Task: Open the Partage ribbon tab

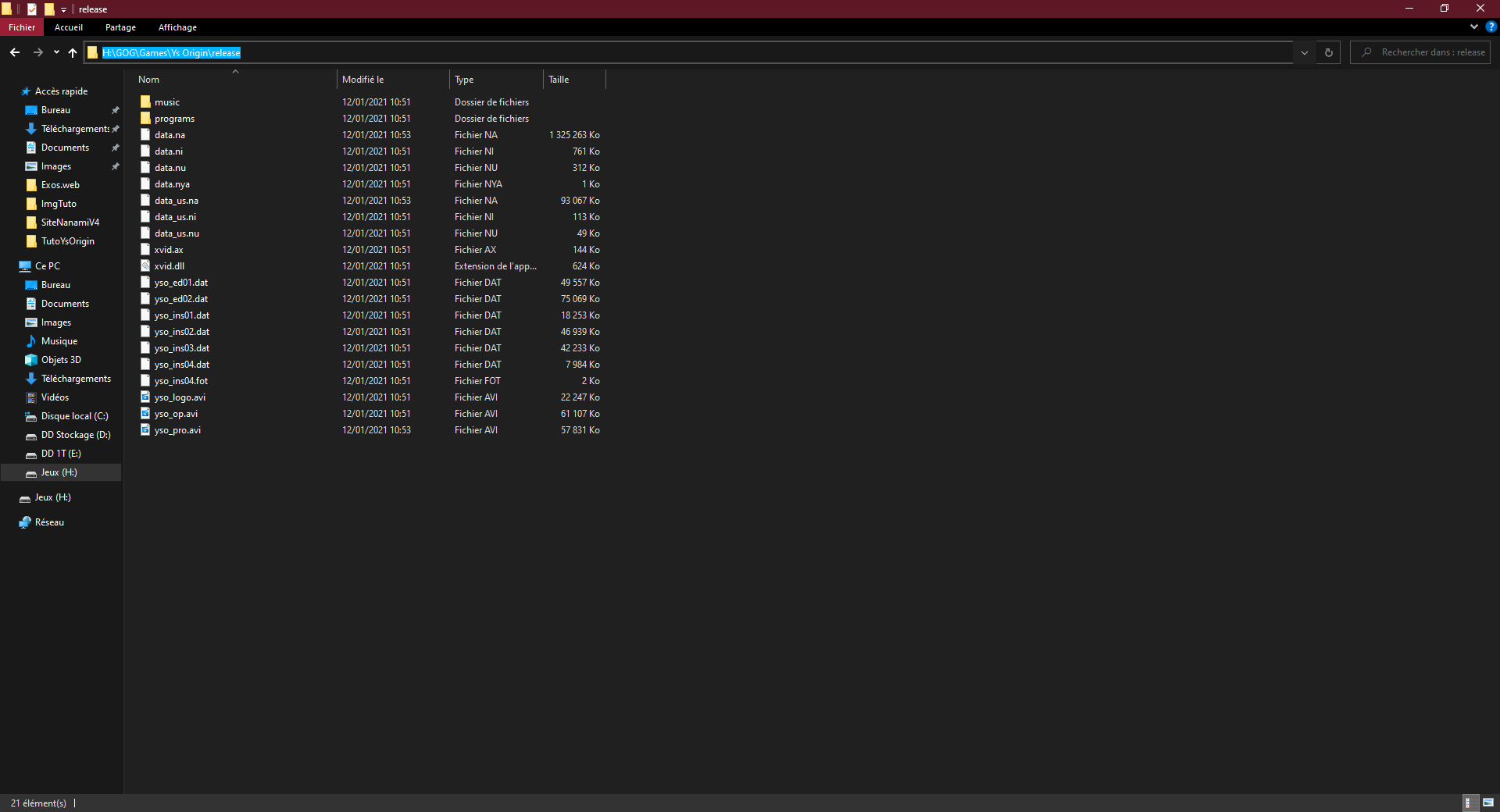Action: [x=120, y=27]
